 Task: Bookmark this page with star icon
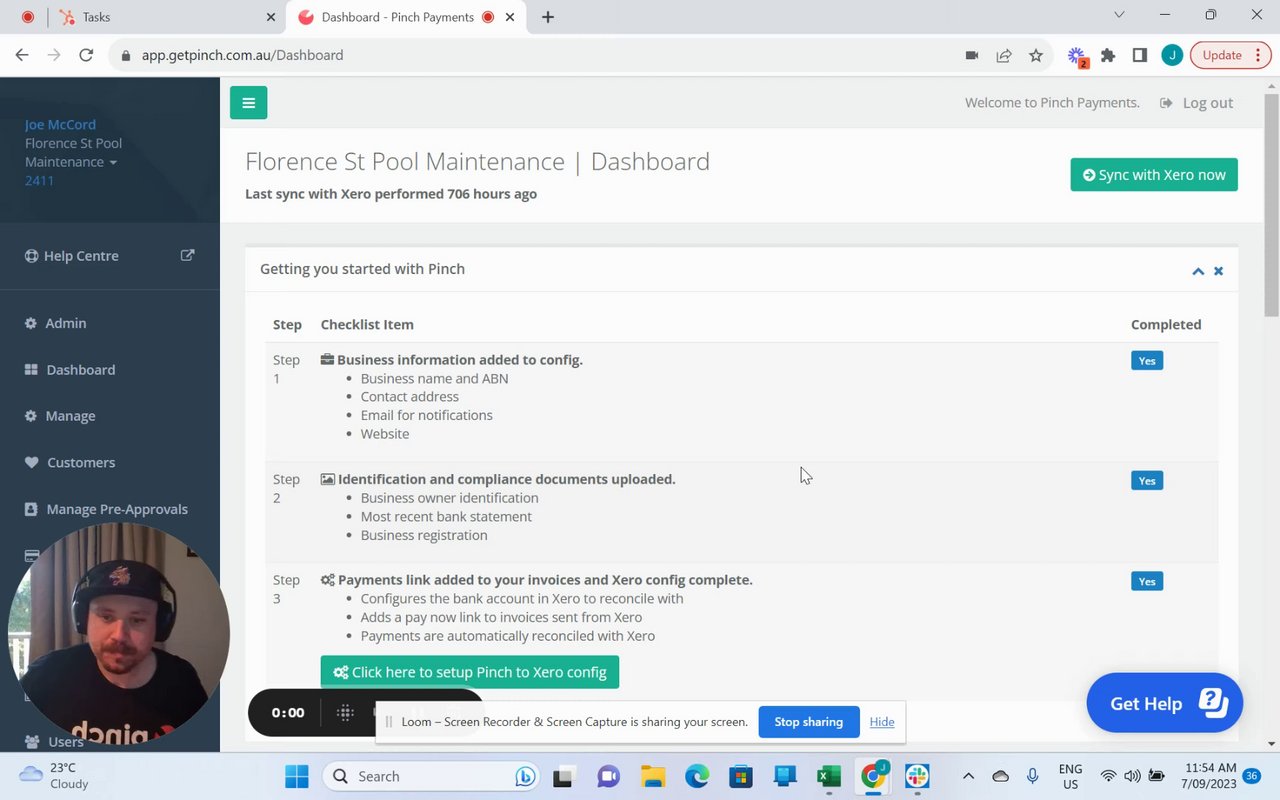click(x=1036, y=55)
